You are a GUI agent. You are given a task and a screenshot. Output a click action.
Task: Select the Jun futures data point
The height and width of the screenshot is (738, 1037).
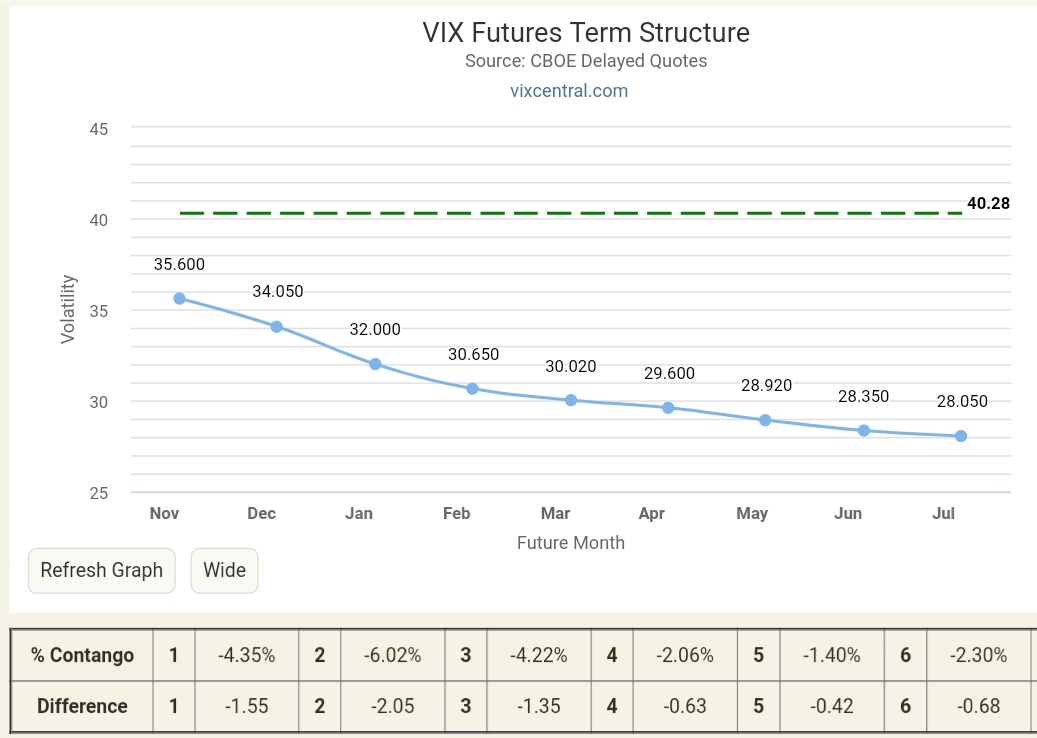click(864, 430)
